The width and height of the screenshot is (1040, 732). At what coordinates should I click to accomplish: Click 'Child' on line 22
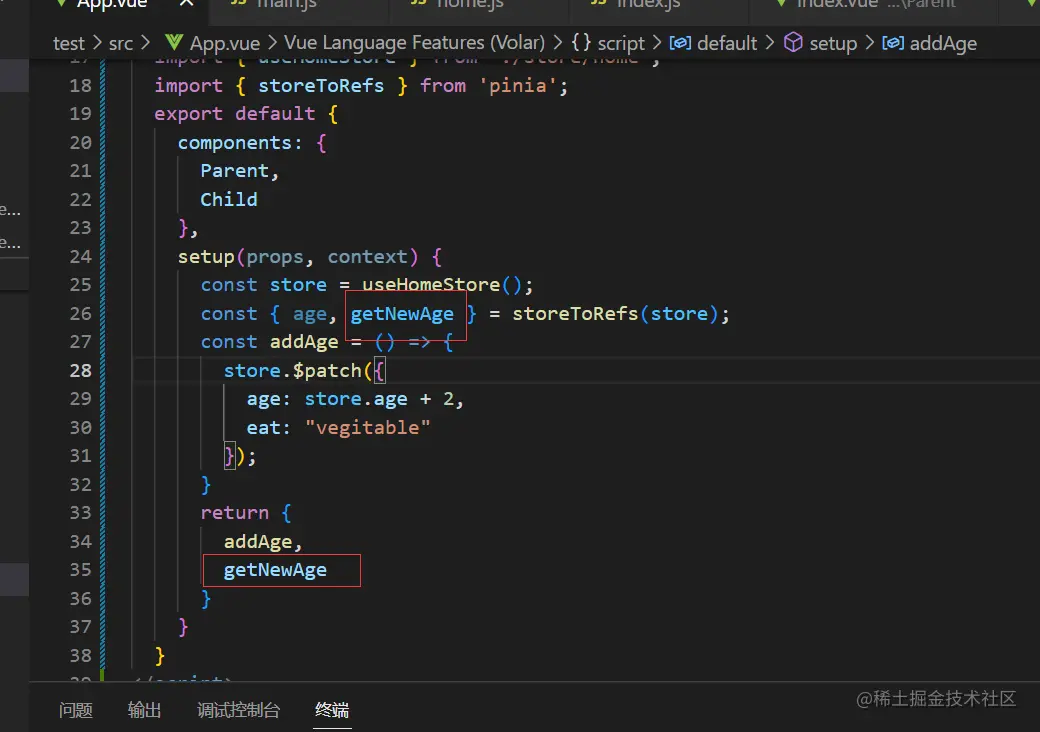point(229,200)
